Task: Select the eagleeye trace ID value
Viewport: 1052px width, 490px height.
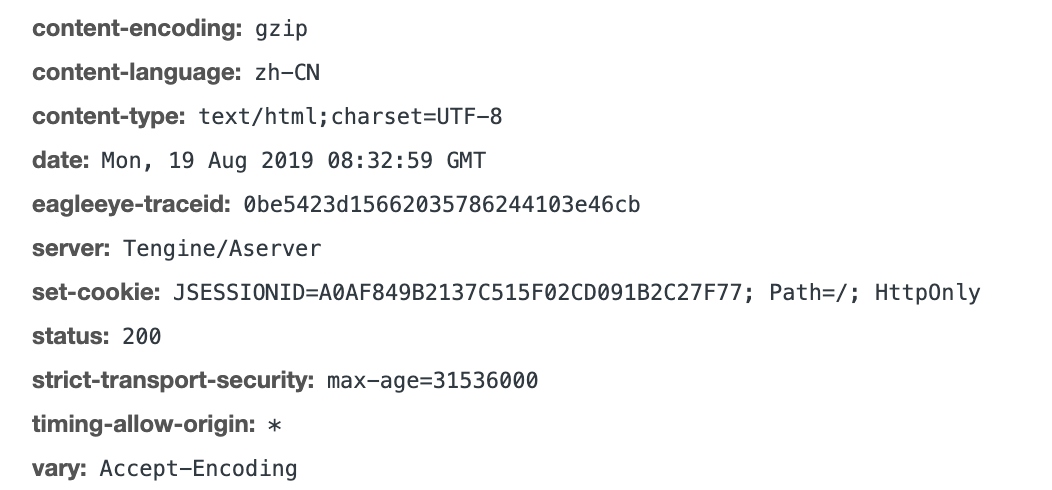Action: coord(441,205)
